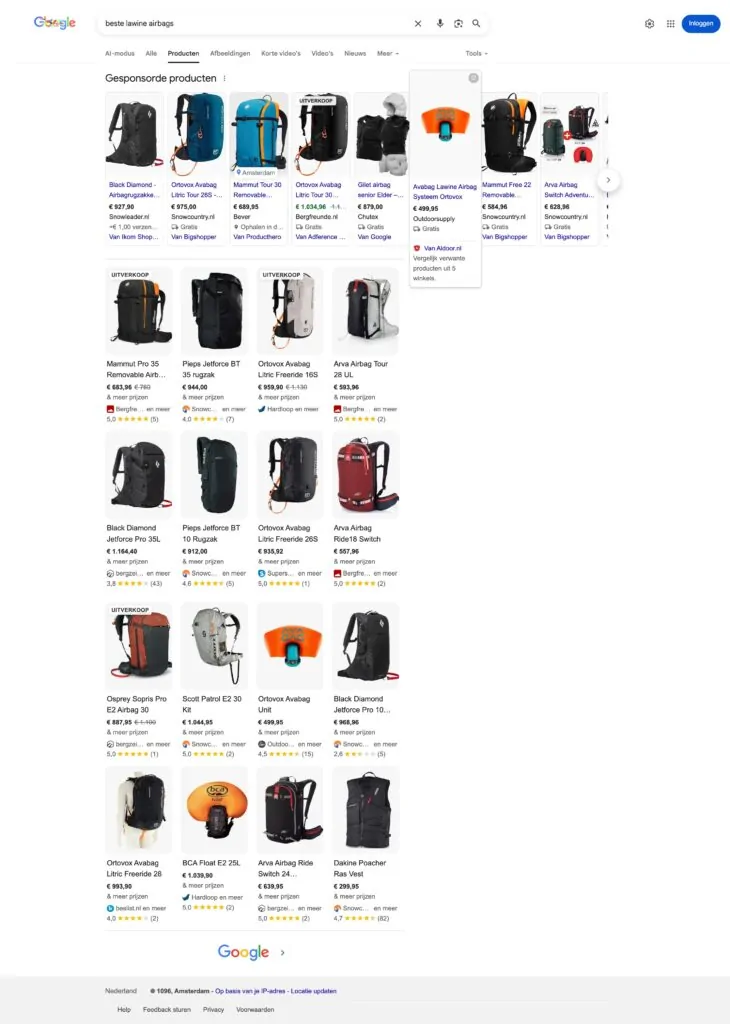Open sponsored products info menu
The height and width of the screenshot is (1024, 730).
tap(225, 78)
